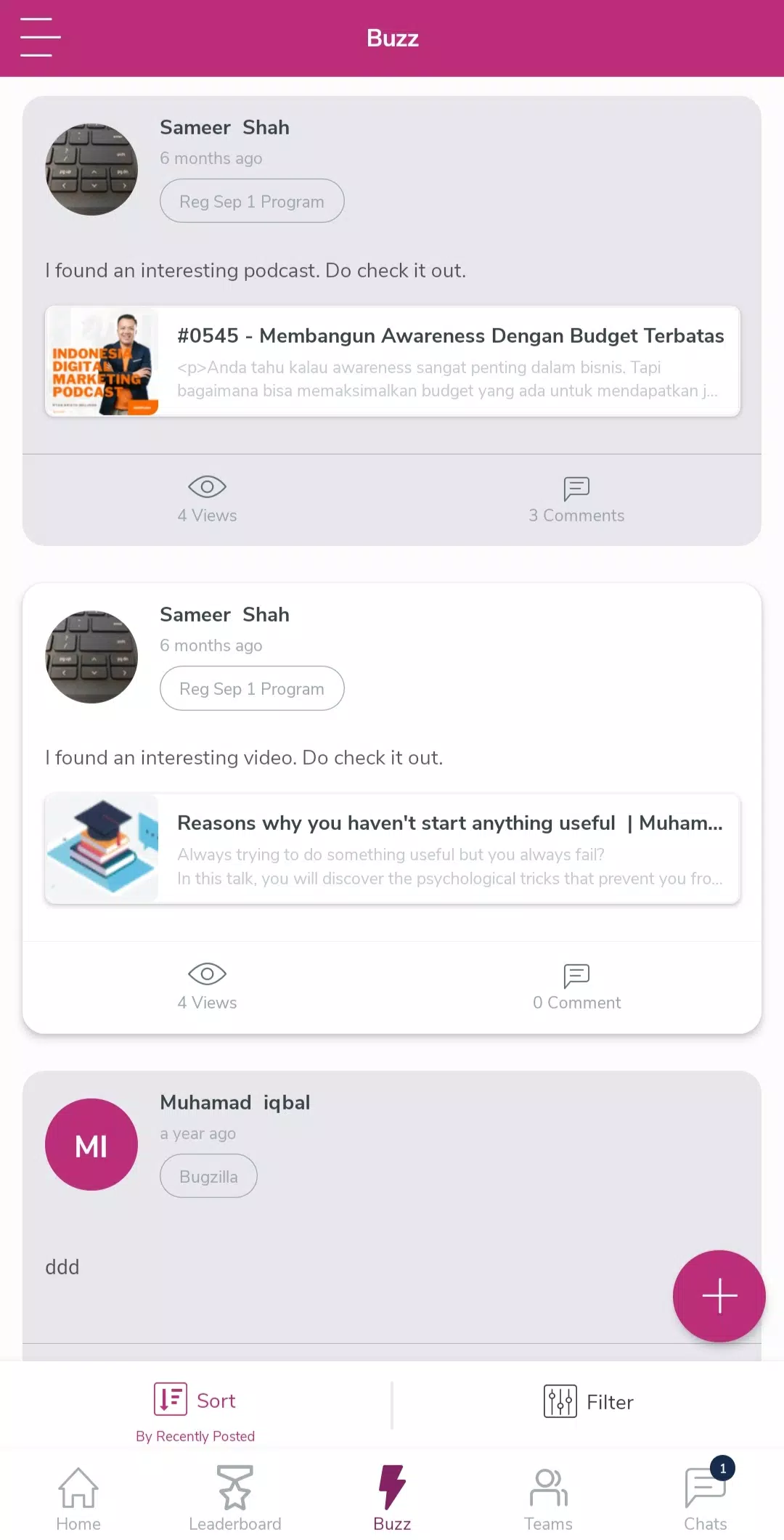The height and width of the screenshot is (1540, 784).
Task: Tap the eye views icon on the podcast post
Action: click(x=207, y=486)
